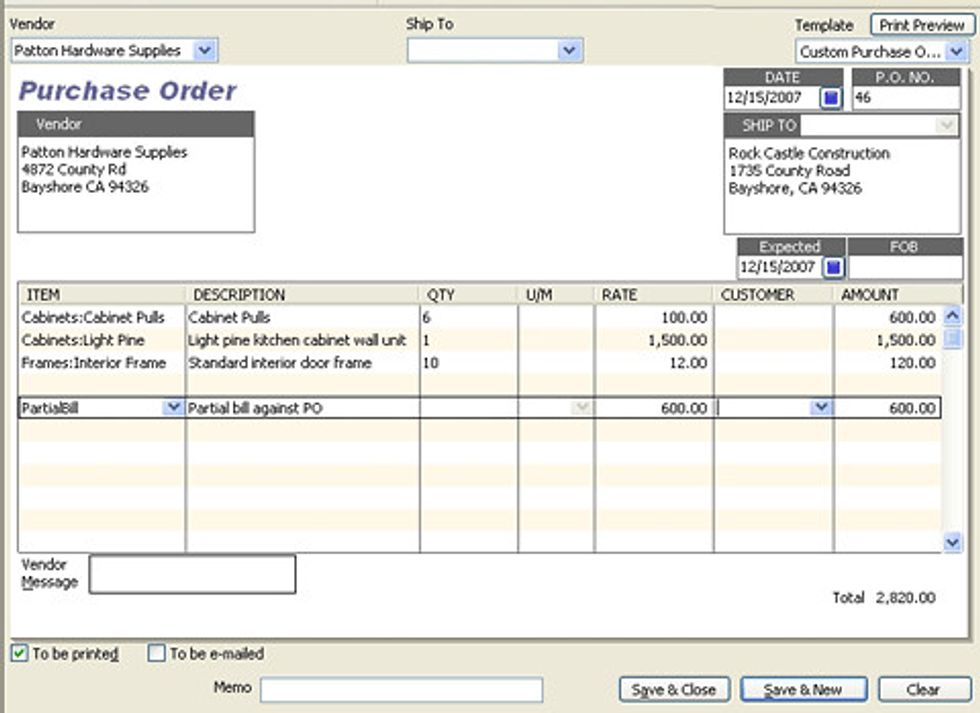The width and height of the screenshot is (980, 713).
Task: Expand the Customer dropdown in PartialBill row
Action: pyautogui.click(x=820, y=408)
